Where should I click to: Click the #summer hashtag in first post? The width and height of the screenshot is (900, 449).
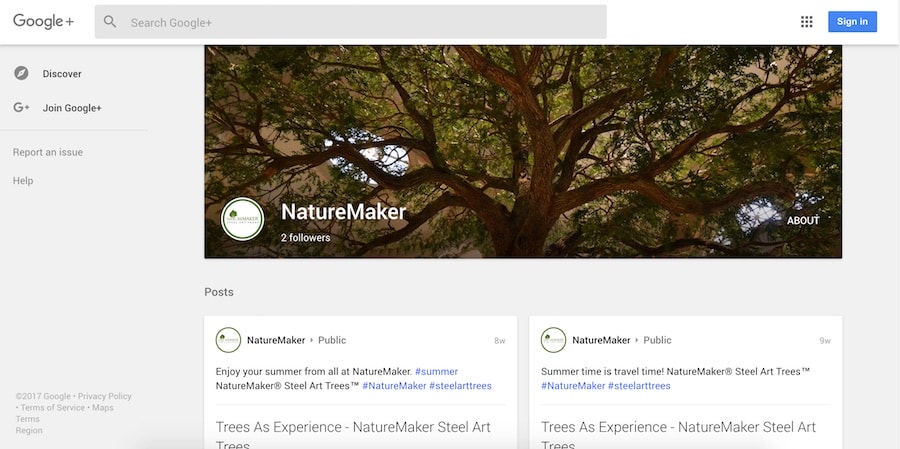click(436, 371)
